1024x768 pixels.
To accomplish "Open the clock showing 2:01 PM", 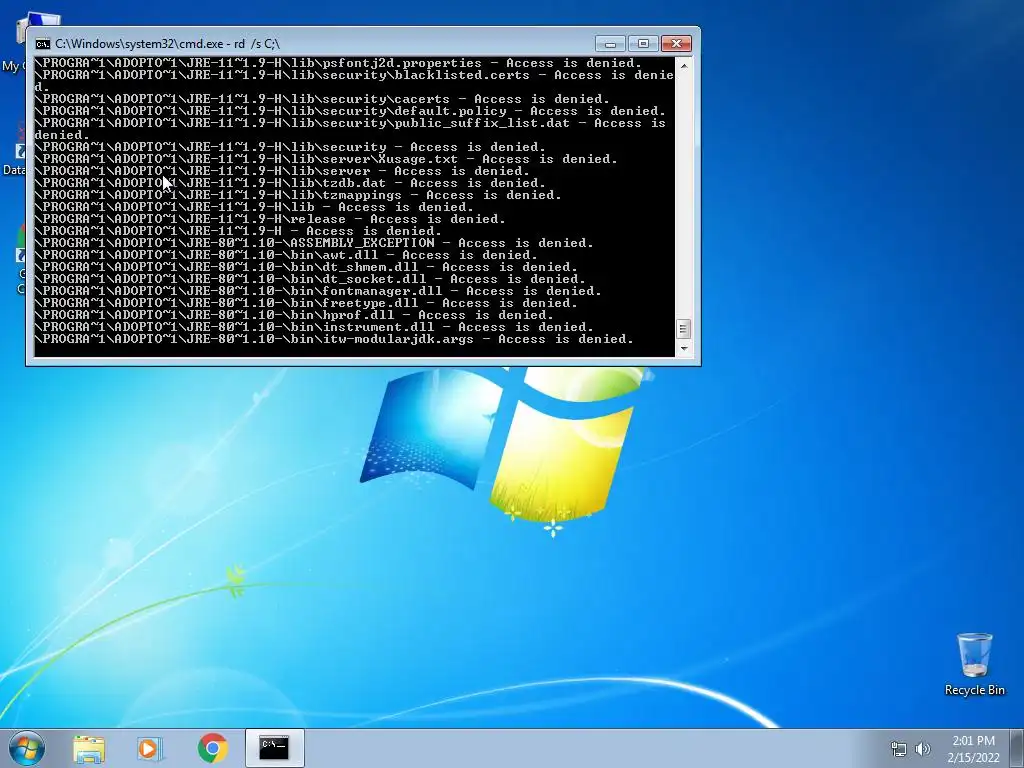I will tap(973, 749).
